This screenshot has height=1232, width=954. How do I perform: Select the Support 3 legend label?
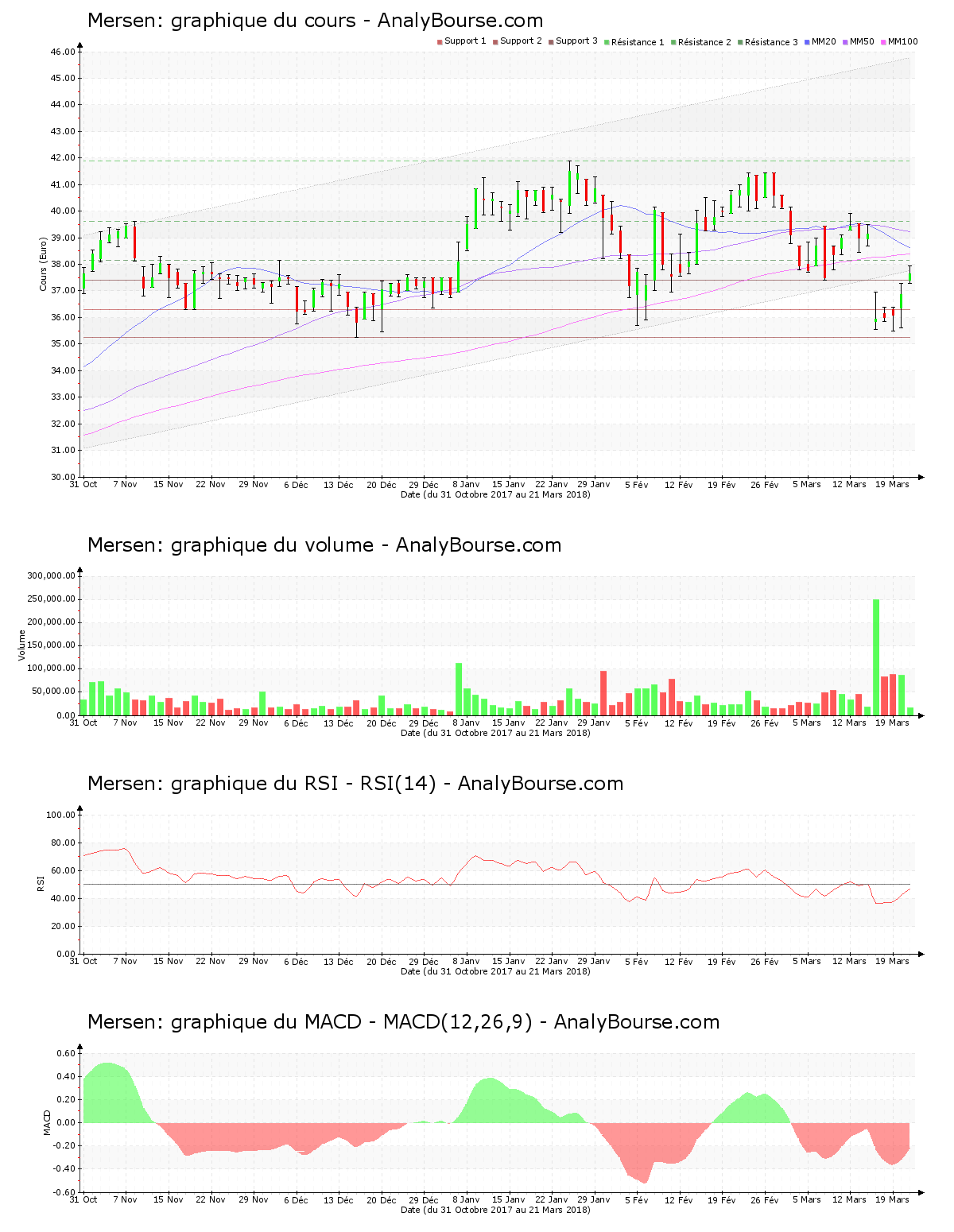[576, 41]
